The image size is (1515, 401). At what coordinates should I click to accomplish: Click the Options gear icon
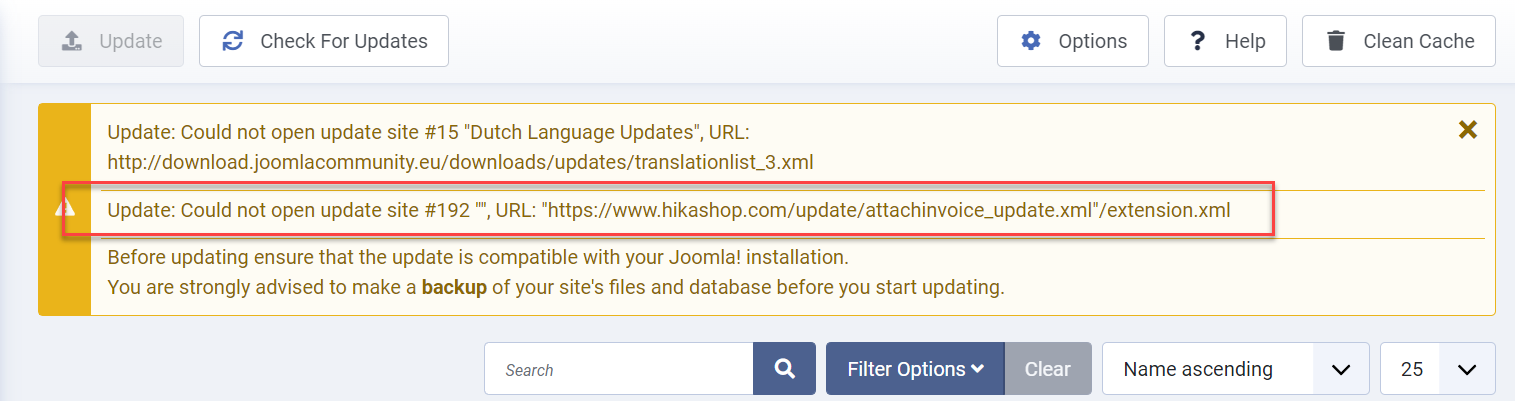point(1031,41)
